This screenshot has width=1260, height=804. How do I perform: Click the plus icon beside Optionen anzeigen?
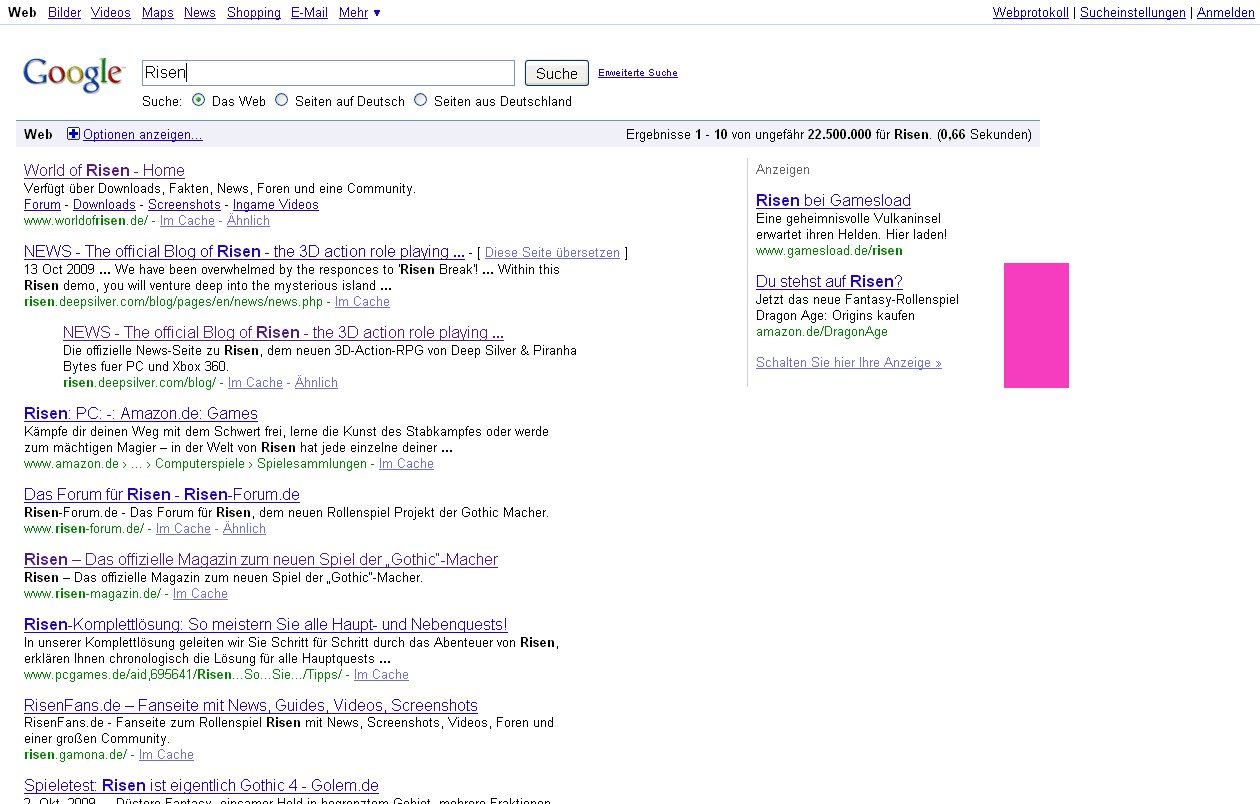[73, 134]
